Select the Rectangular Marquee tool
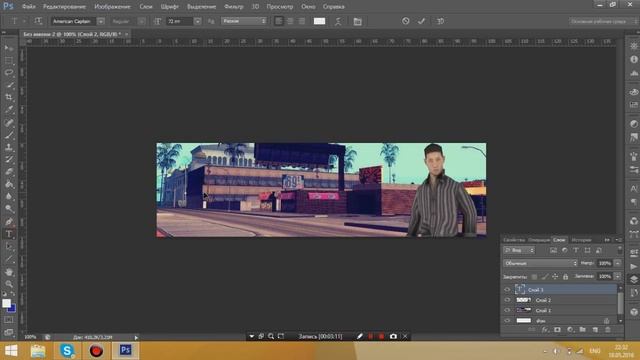Image resolution: width=640 pixels, height=360 pixels. click(9, 60)
